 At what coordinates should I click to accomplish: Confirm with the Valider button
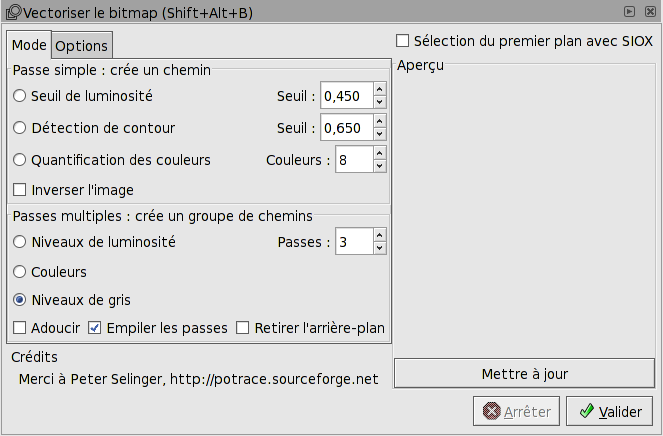click(610, 411)
